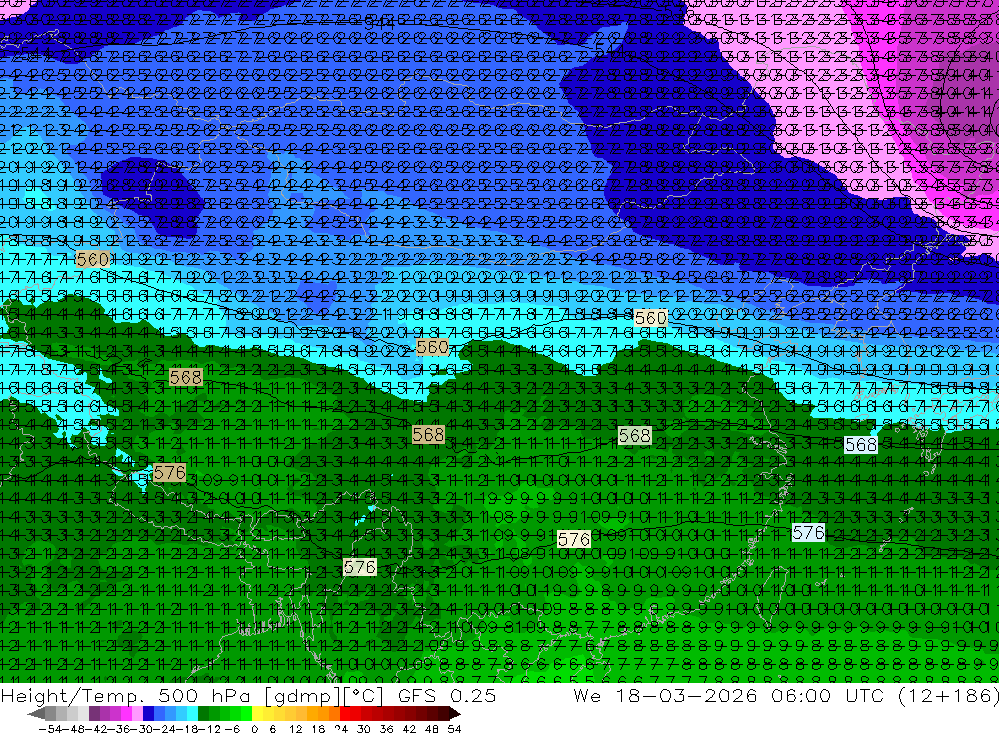
Task: Click the tan-colored 576 contour label
Action: [169, 472]
